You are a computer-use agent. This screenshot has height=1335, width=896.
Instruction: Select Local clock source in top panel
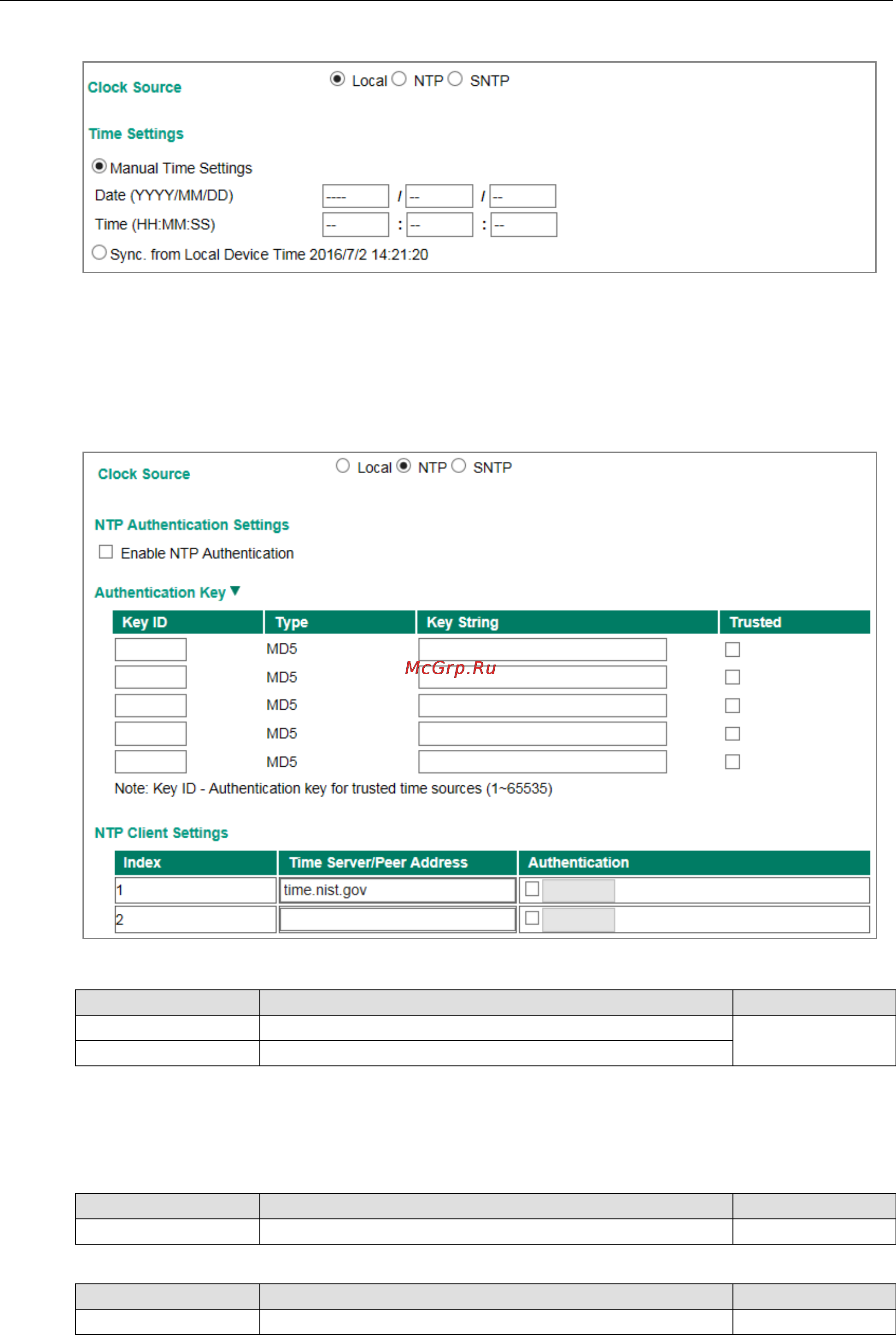[338, 79]
